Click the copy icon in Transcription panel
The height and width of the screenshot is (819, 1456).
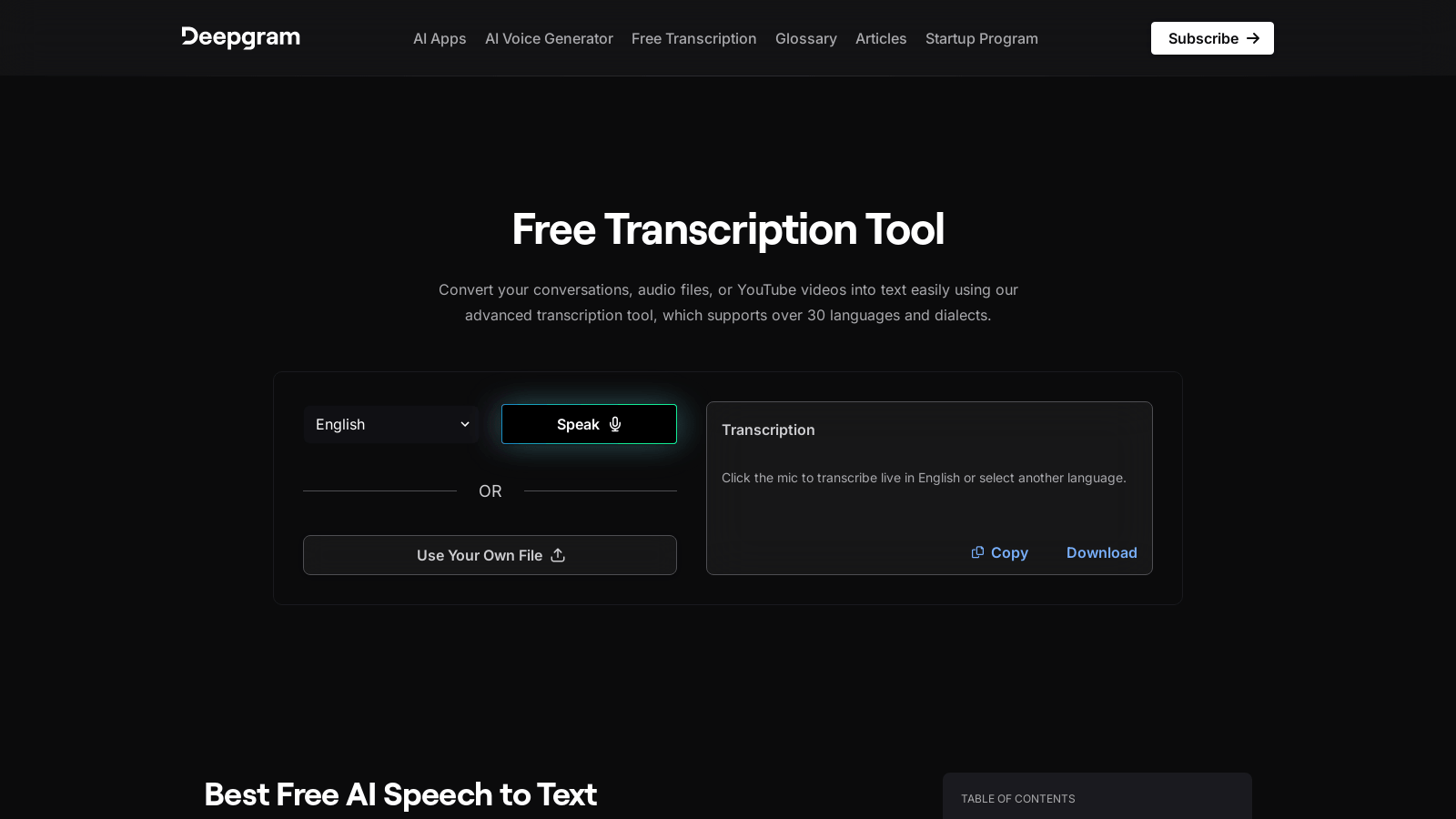click(x=977, y=552)
